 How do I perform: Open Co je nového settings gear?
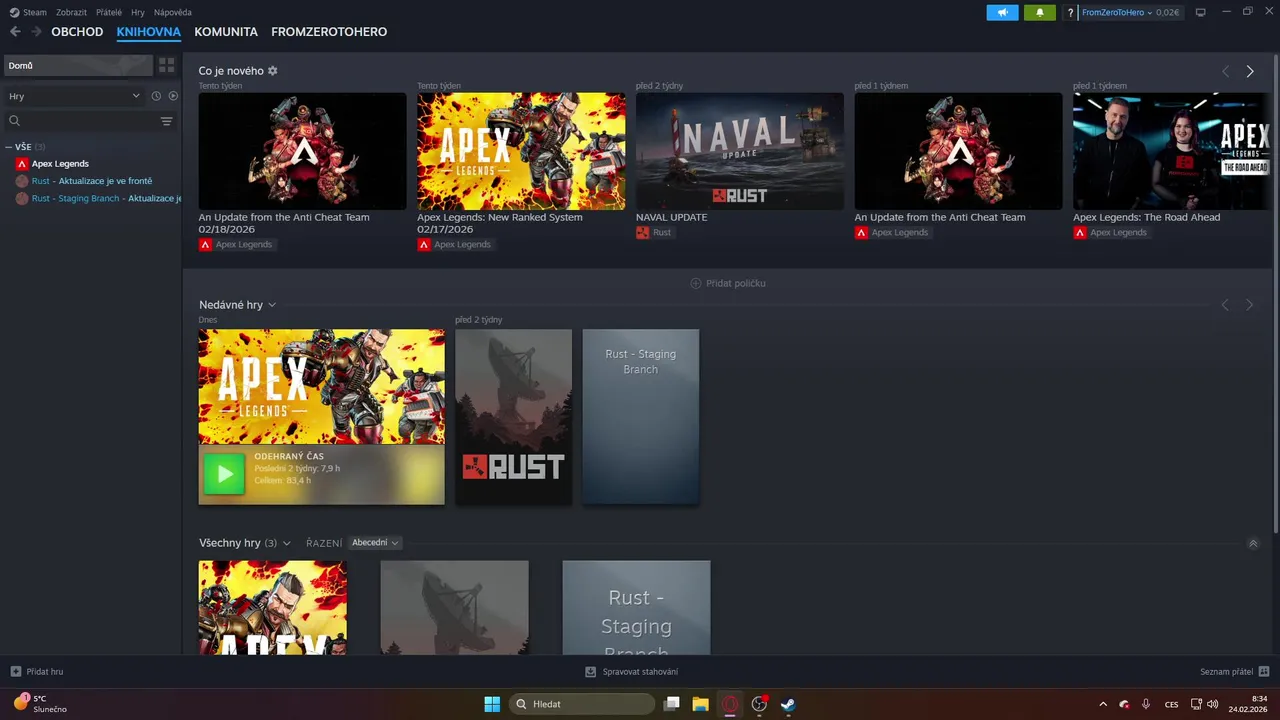(273, 71)
